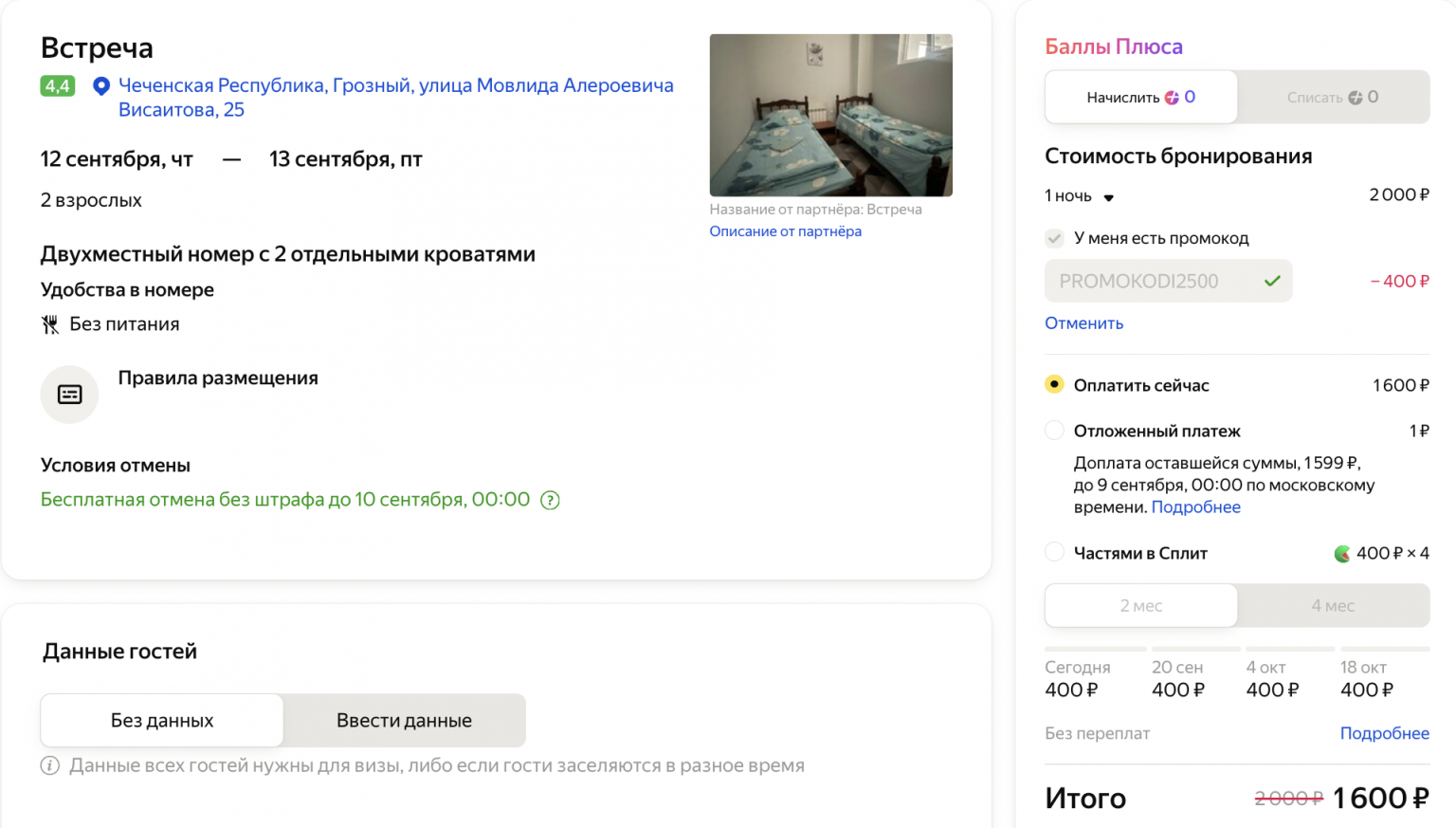Select the Без данных guest option
Image resolution: width=1456 pixels, height=828 pixels.
(x=162, y=721)
